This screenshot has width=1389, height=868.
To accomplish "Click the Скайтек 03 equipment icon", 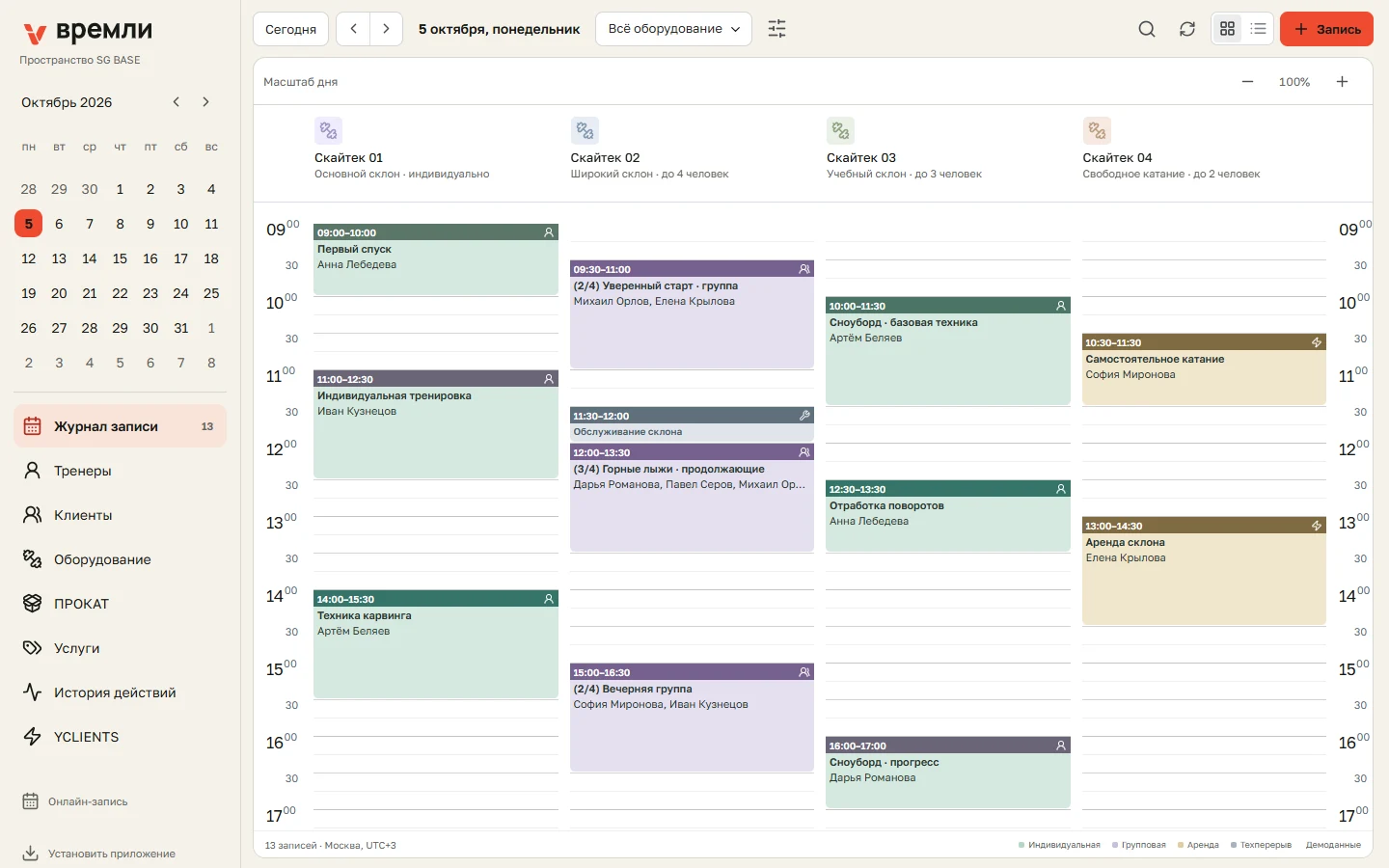I will 840,130.
